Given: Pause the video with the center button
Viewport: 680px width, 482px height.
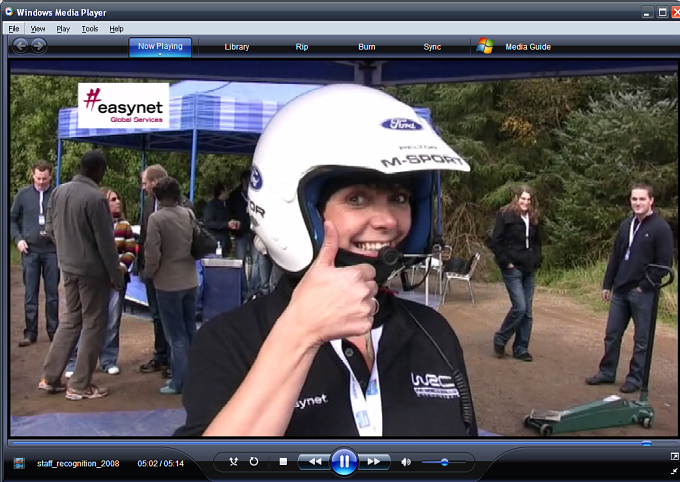Looking at the screenshot, I should coord(344,462).
